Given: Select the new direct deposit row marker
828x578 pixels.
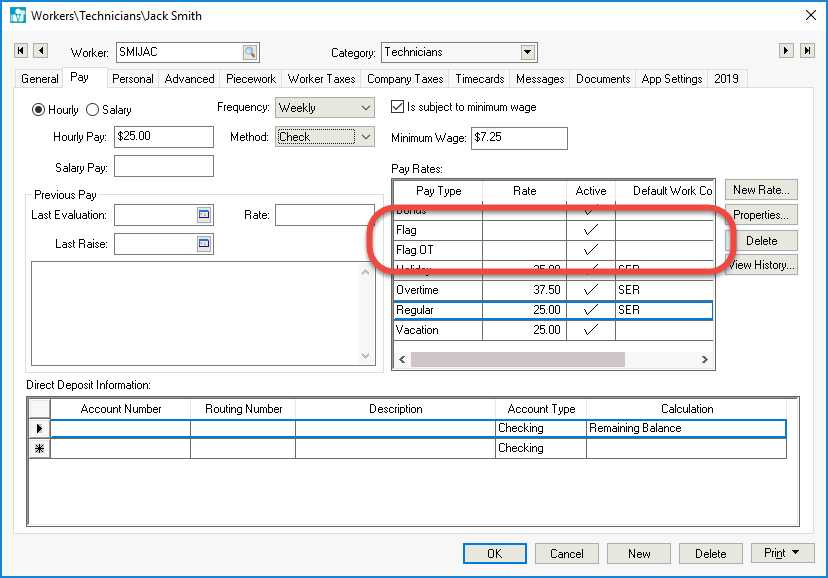Looking at the screenshot, I should (x=39, y=449).
